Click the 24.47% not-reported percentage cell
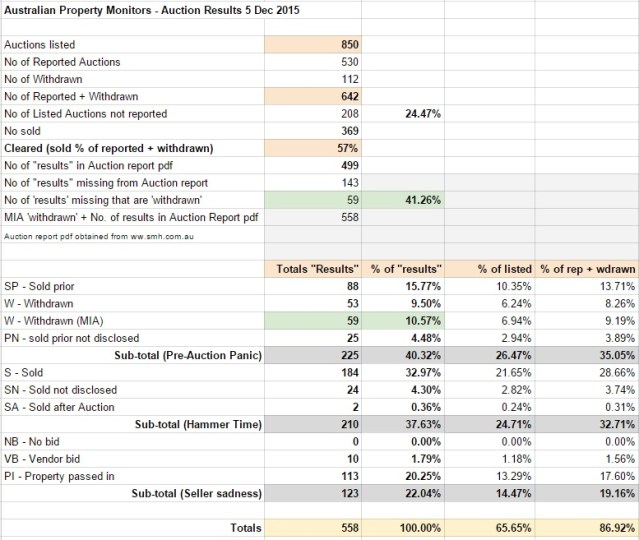639x540 pixels. click(x=423, y=114)
